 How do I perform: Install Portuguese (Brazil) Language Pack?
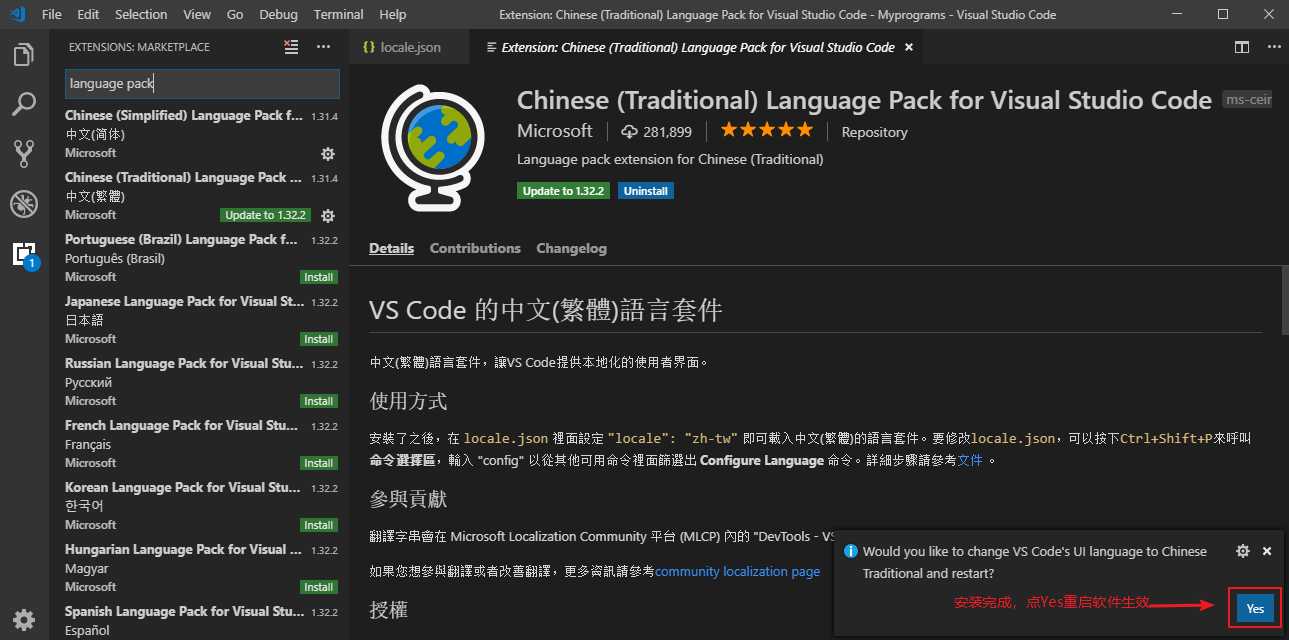coord(318,277)
